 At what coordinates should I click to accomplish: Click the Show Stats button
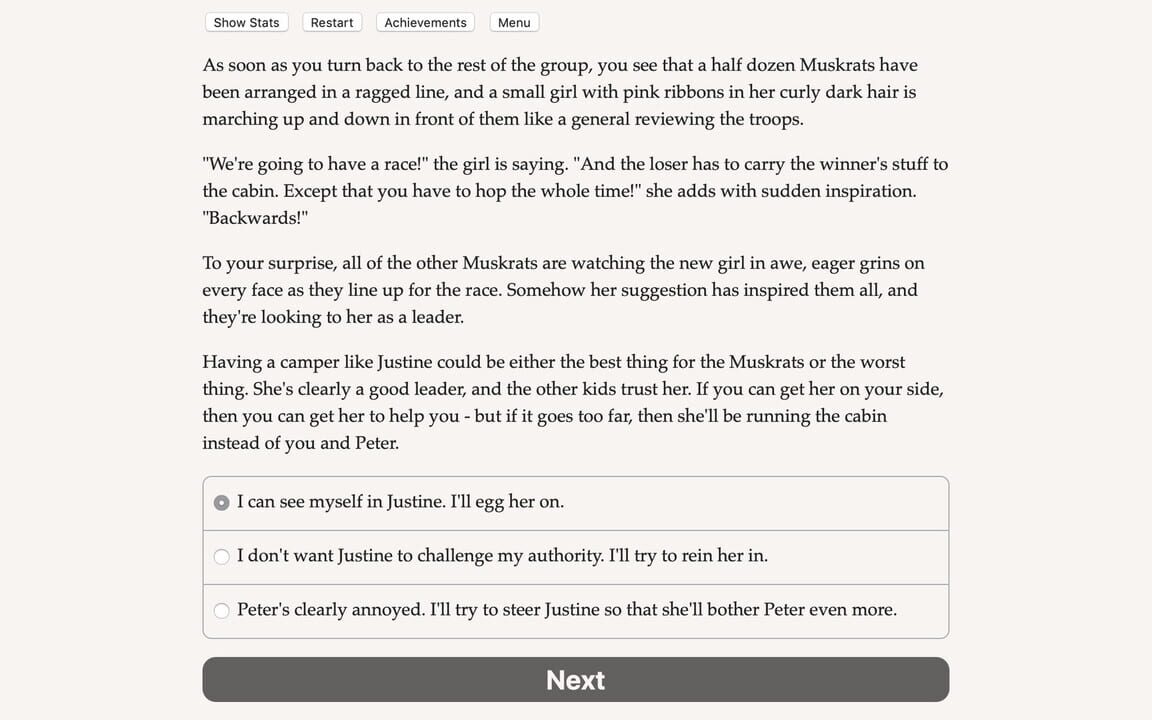pos(246,22)
